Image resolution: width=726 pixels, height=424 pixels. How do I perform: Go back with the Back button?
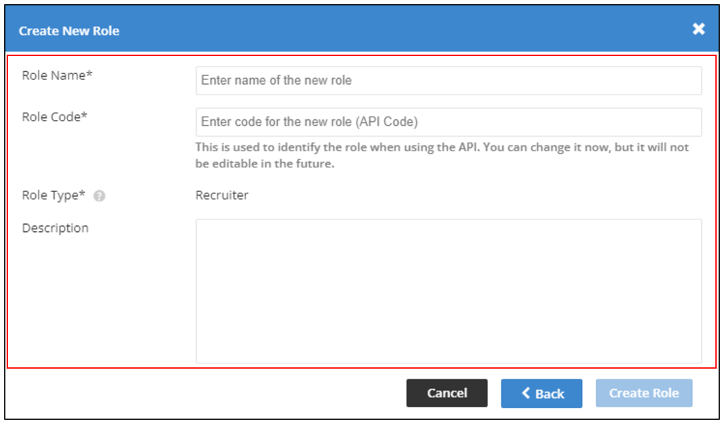tap(541, 393)
